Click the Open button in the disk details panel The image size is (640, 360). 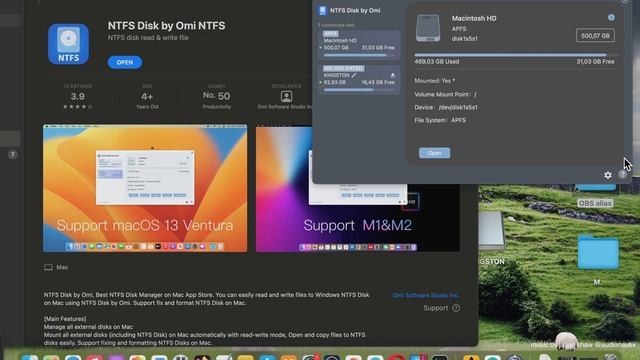(434, 153)
